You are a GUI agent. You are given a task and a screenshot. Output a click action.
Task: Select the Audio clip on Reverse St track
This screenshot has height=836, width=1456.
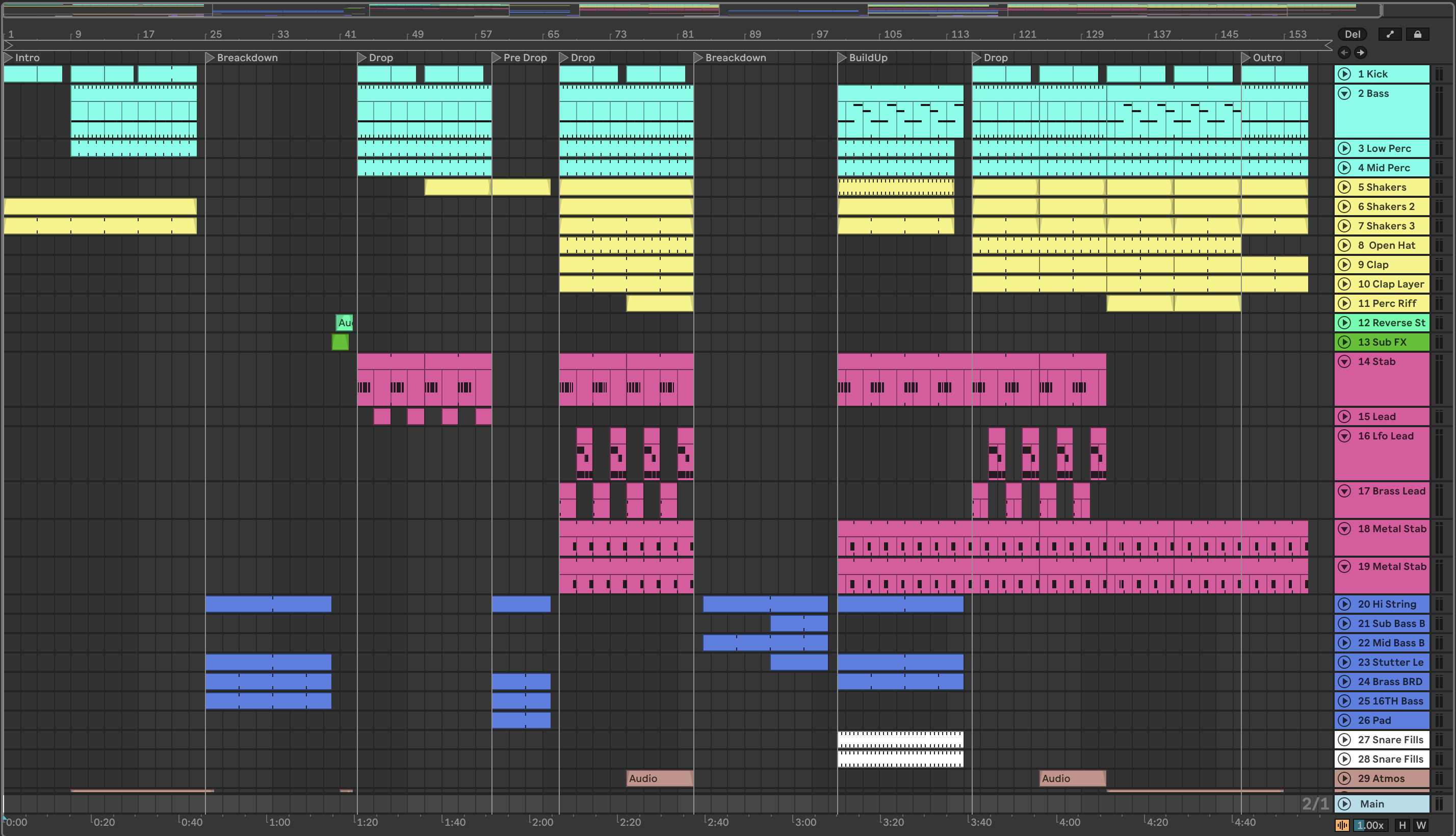click(345, 323)
